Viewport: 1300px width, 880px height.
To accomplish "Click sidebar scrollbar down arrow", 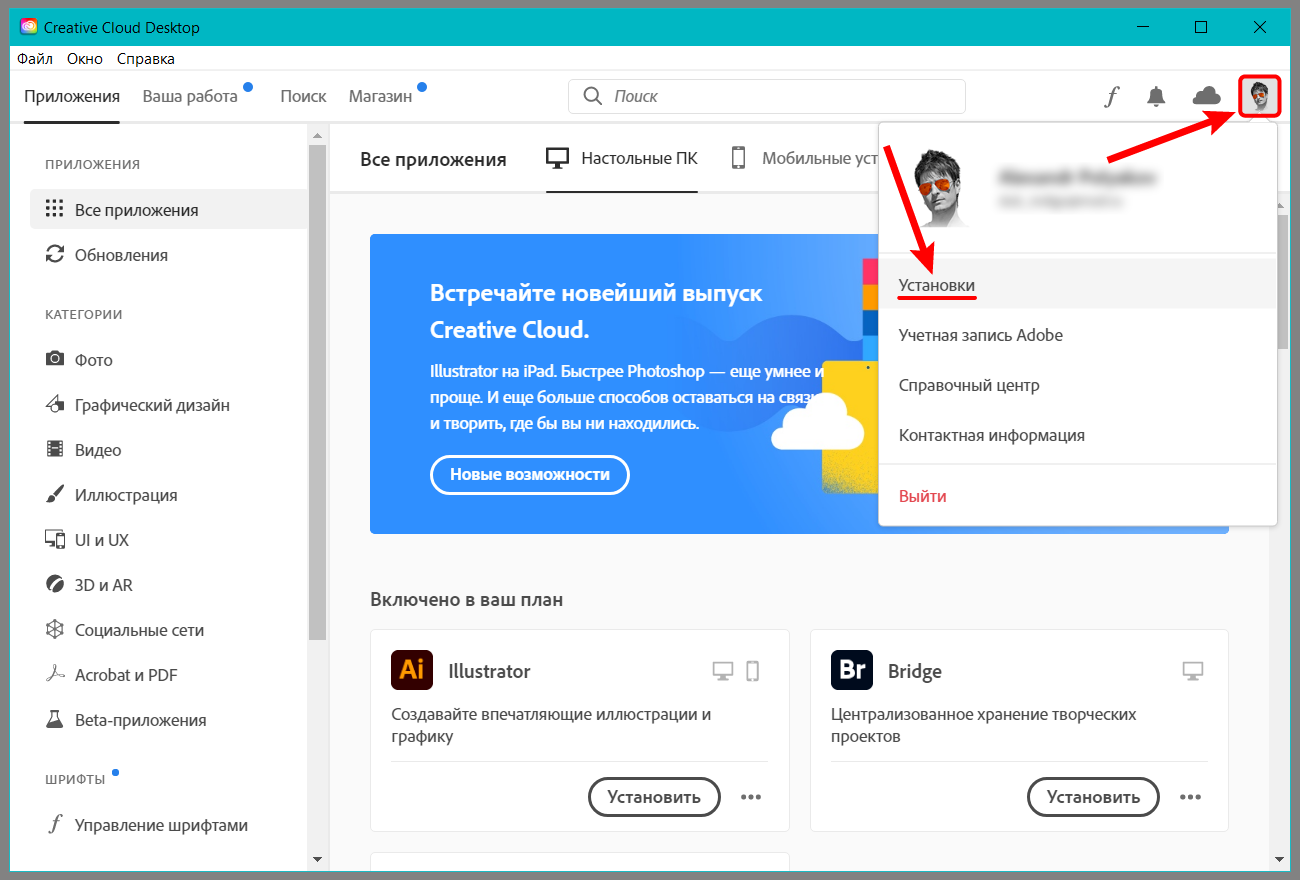I will (318, 858).
